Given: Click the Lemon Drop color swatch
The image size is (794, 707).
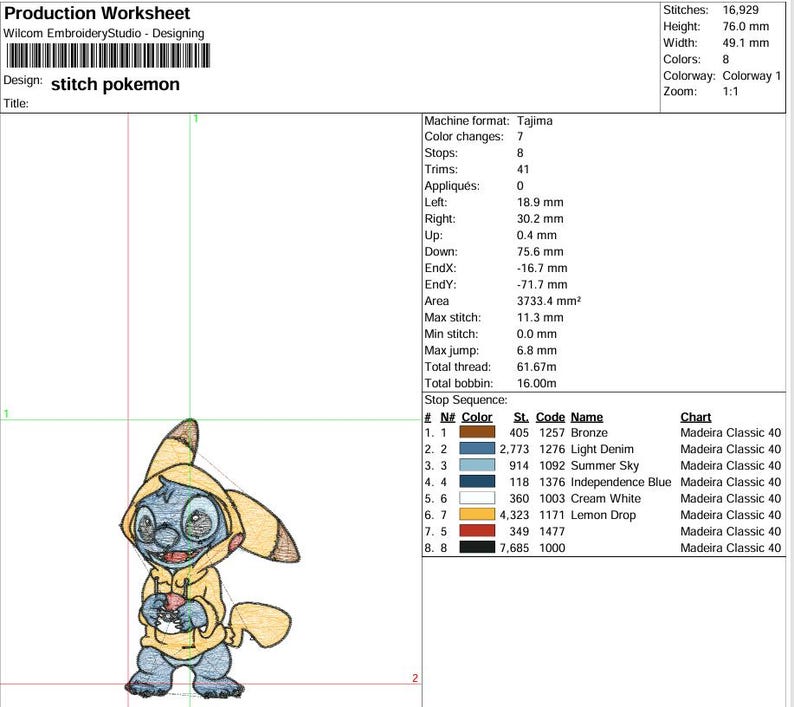Looking at the screenshot, I should pyautogui.click(x=477, y=515).
